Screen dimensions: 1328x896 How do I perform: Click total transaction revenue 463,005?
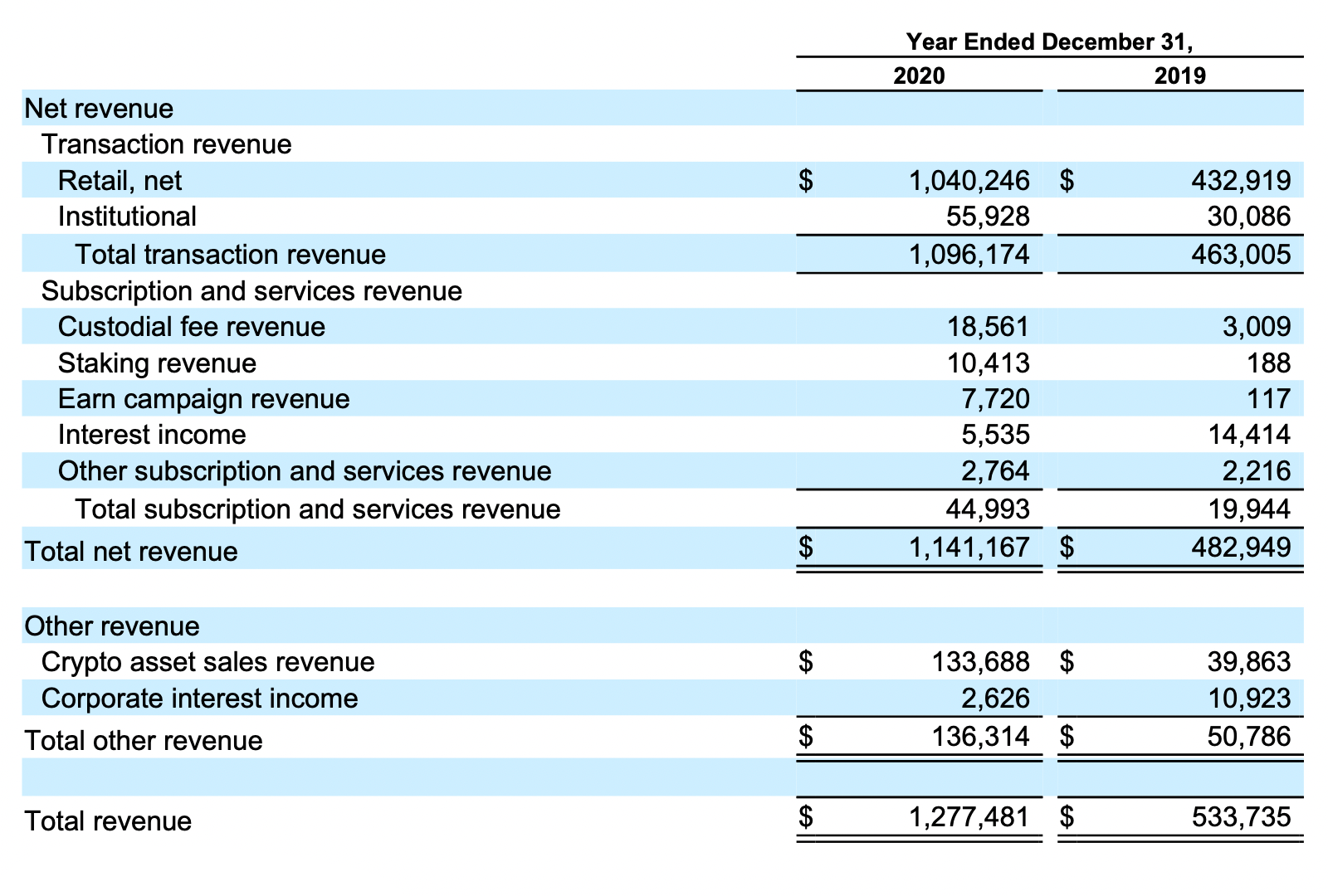tap(1241, 254)
